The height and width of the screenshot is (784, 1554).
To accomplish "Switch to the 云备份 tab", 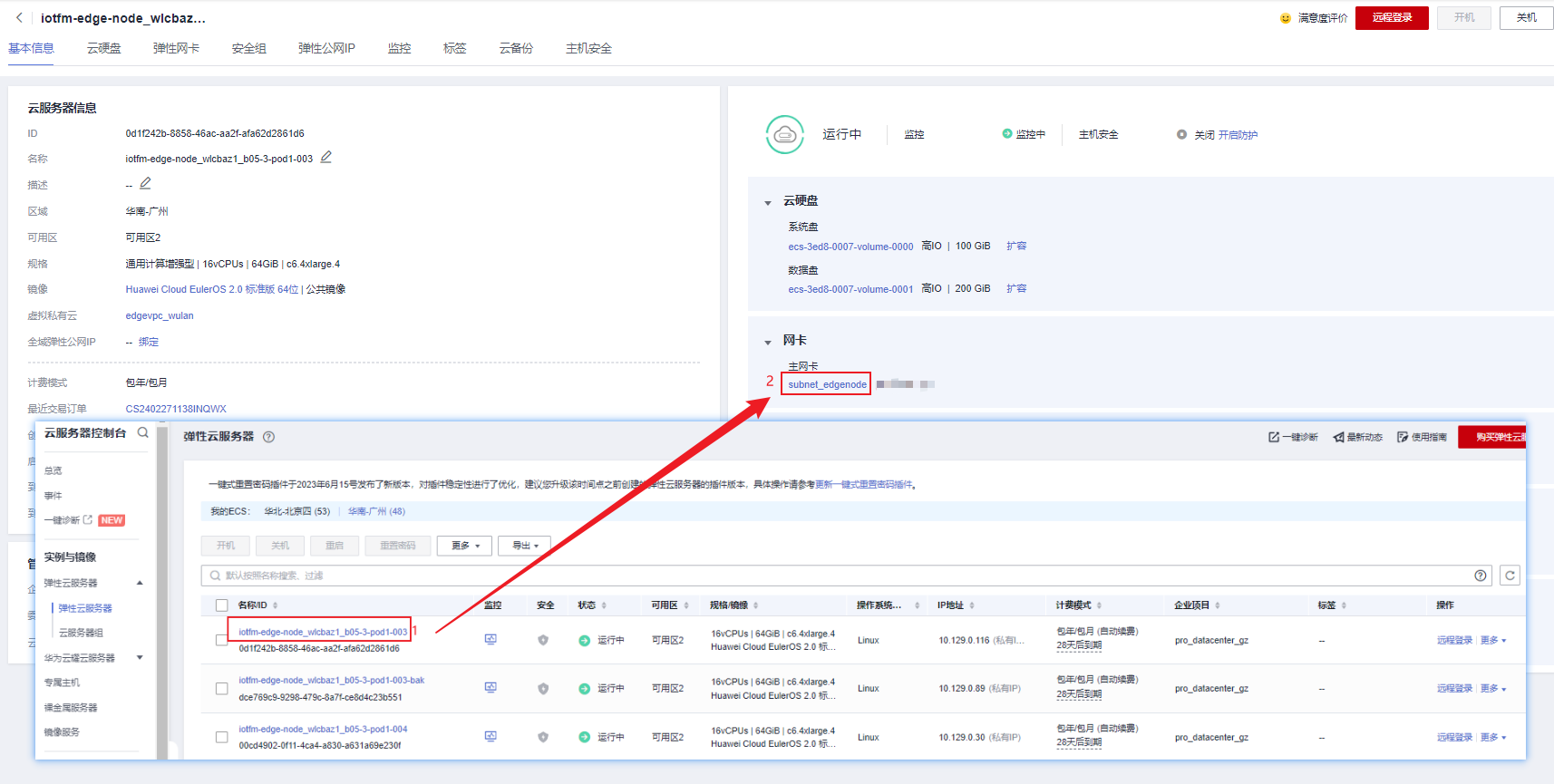I will (516, 48).
